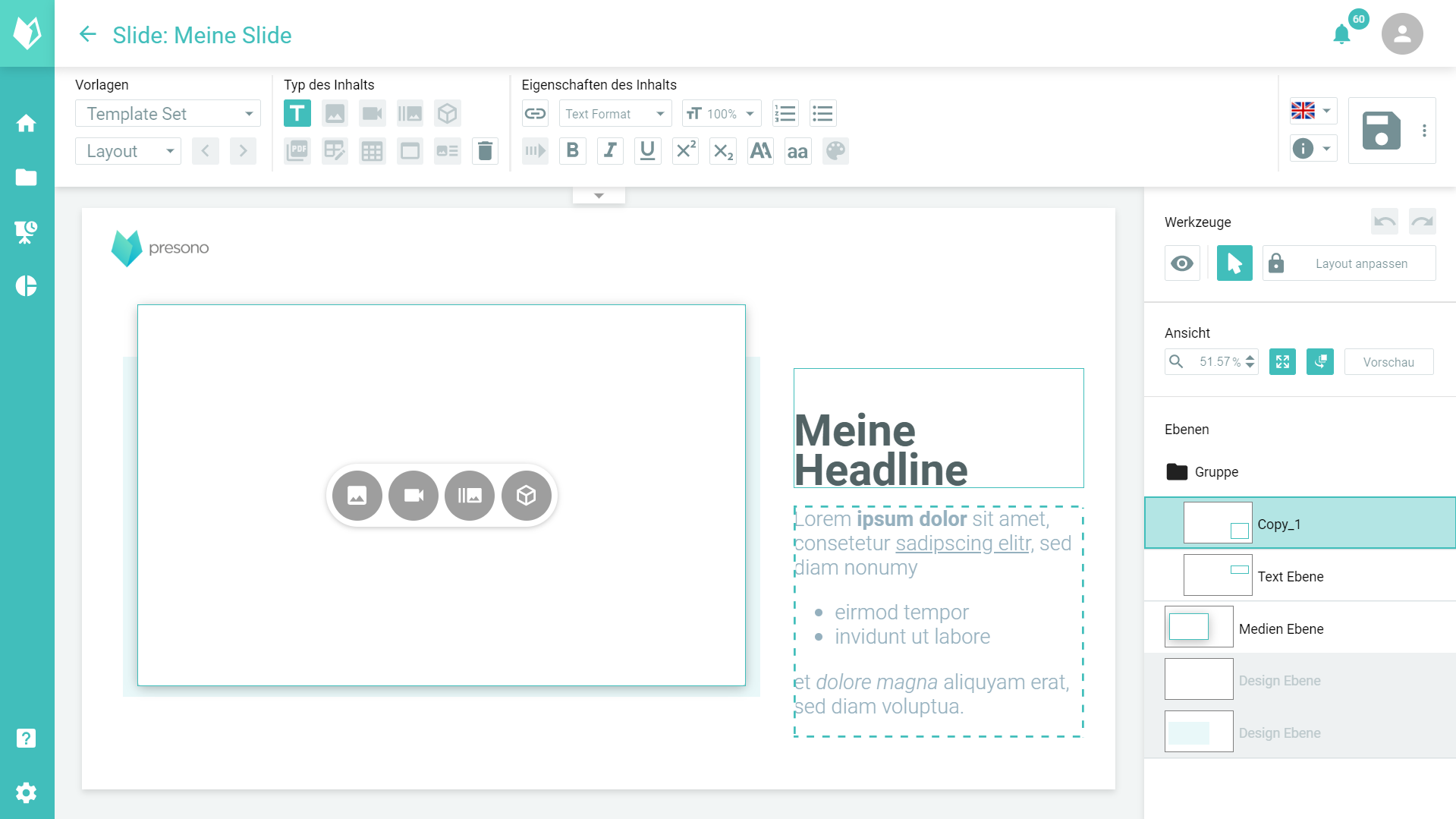The height and width of the screenshot is (819, 1456).
Task: Select the Gruppe layer folder
Action: pos(1300,471)
